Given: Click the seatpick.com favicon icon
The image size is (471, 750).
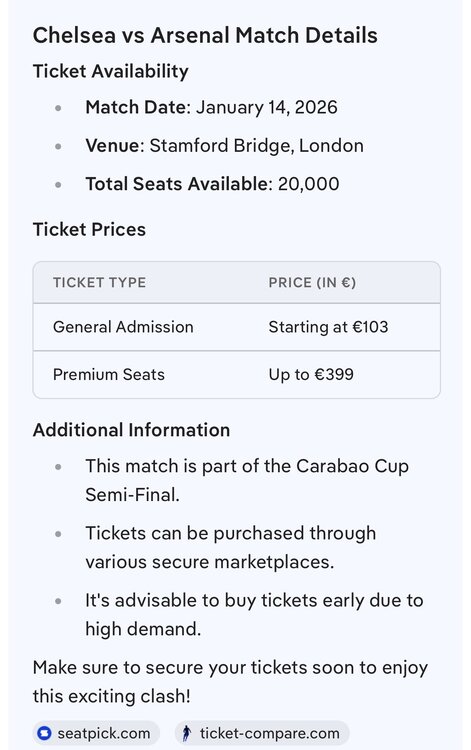Looking at the screenshot, I should coord(44,733).
